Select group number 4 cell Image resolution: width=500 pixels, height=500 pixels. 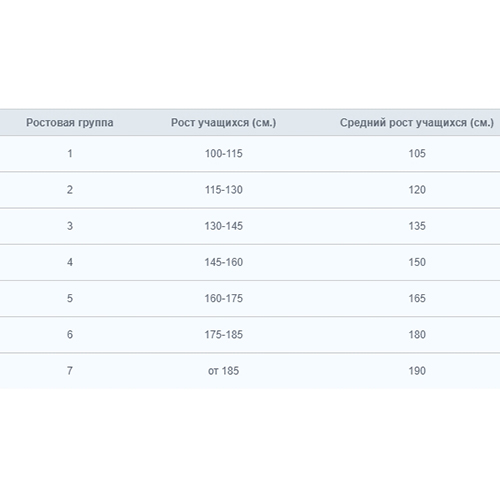pyautogui.click(x=70, y=262)
